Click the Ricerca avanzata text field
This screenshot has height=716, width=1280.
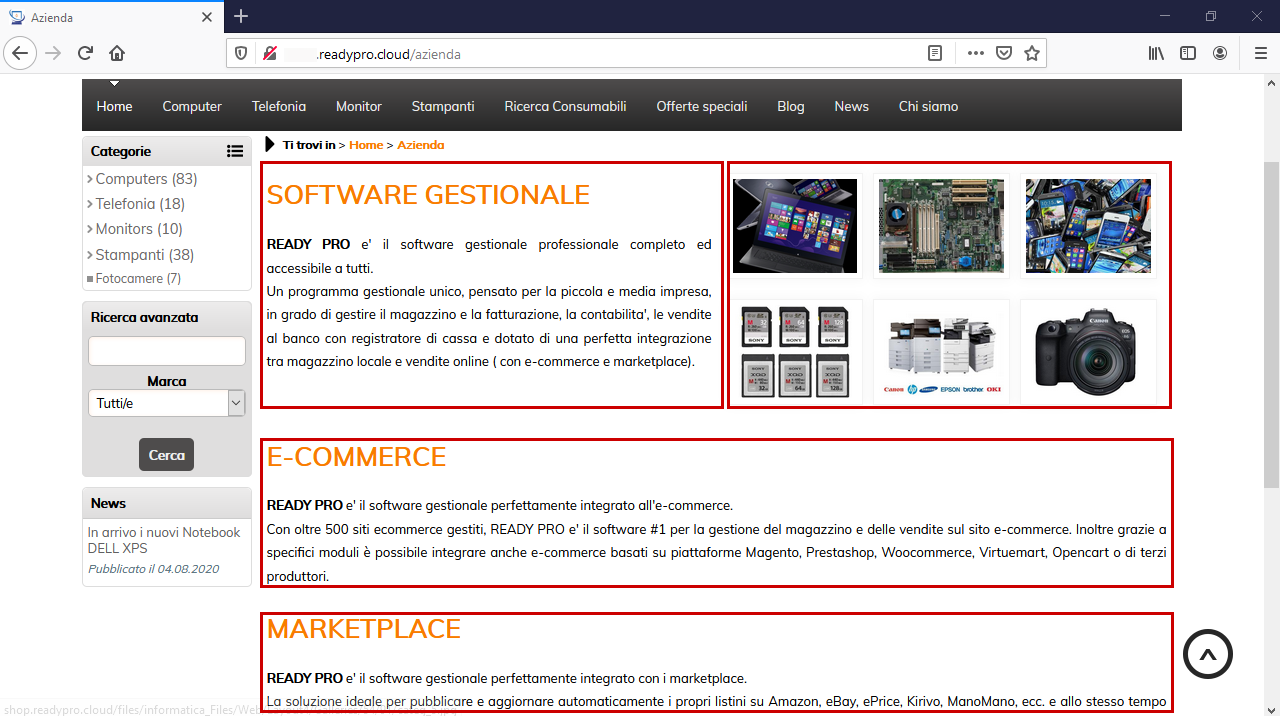pos(166,351)
